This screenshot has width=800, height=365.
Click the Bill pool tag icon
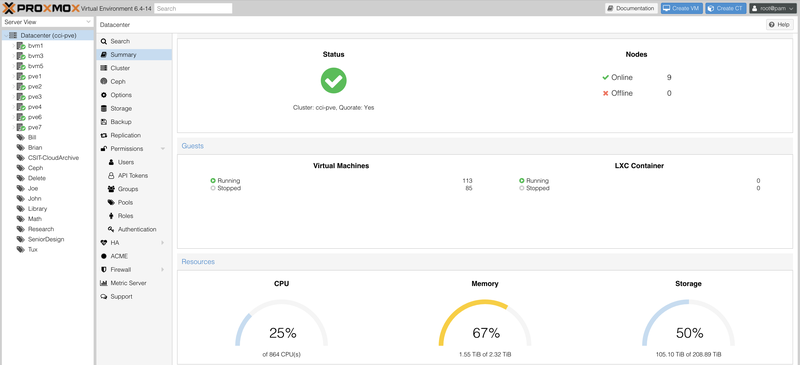[x=20, y=138]
